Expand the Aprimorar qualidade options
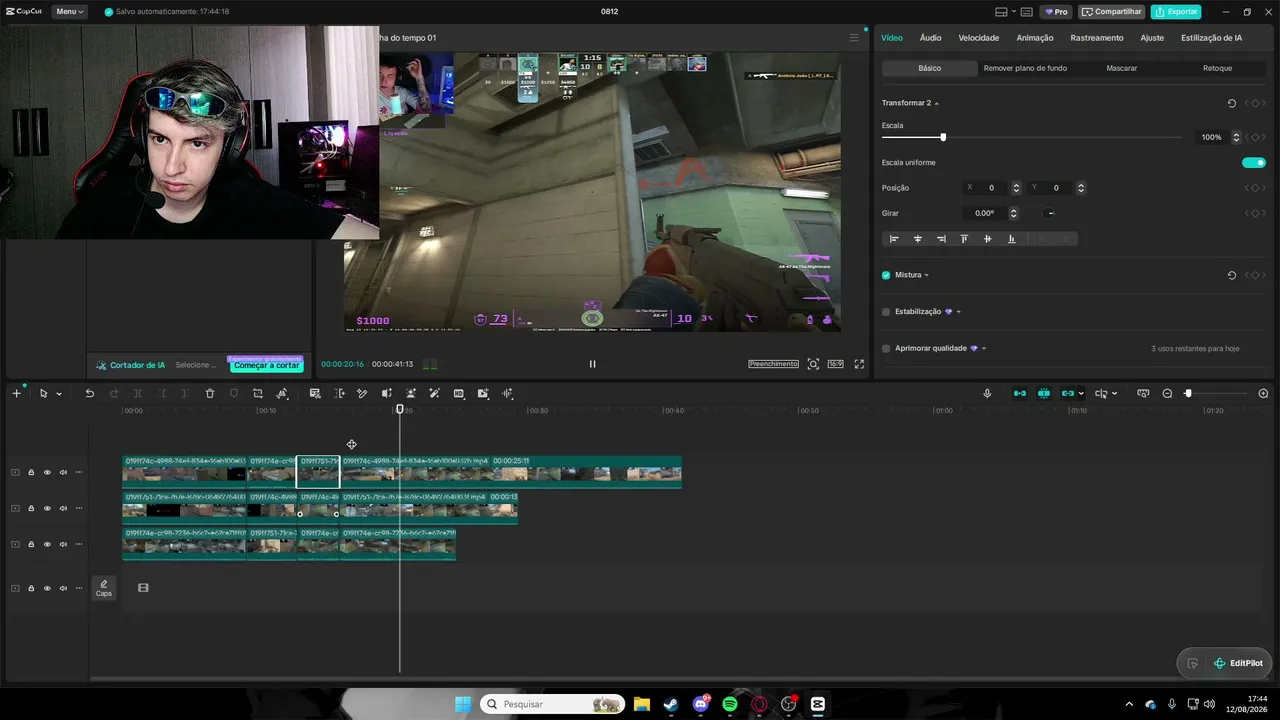The image size is (1280, 720). tap(984, 349)
